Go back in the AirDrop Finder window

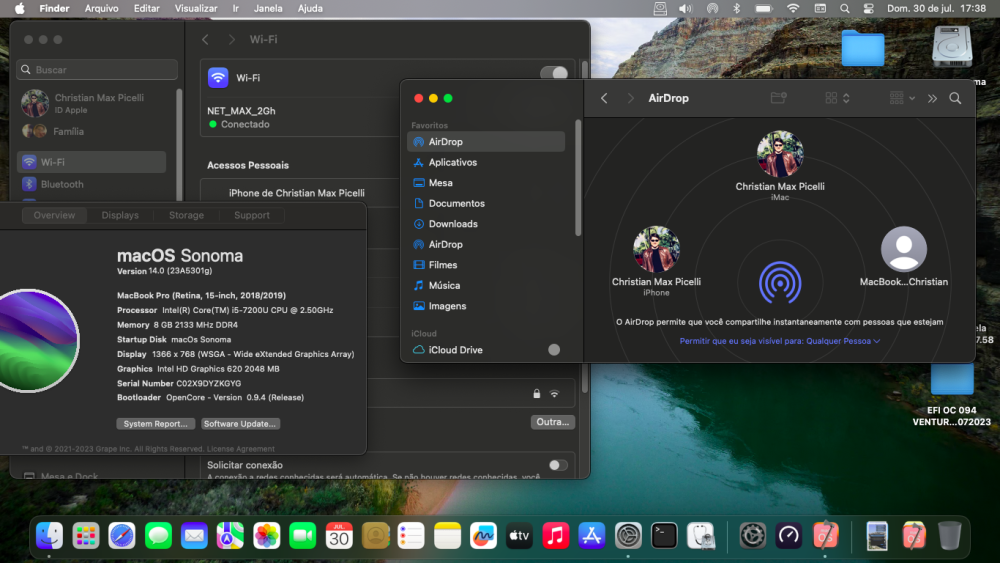(x=604, y=98)
